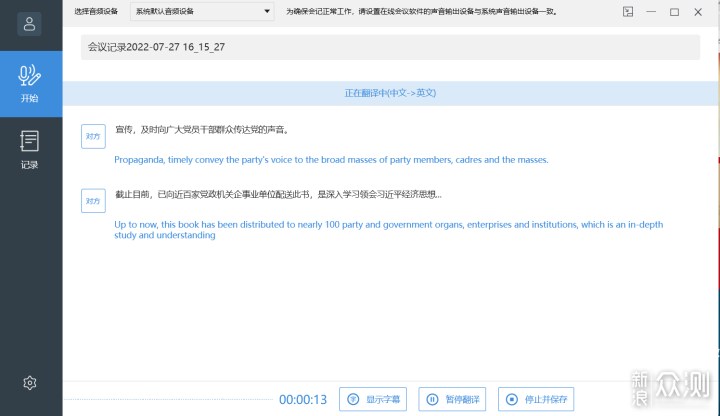The width and height of the screenshot is (720, 416).
Task: Click 停止并保存 stop and save button
Action: [536, 399]
